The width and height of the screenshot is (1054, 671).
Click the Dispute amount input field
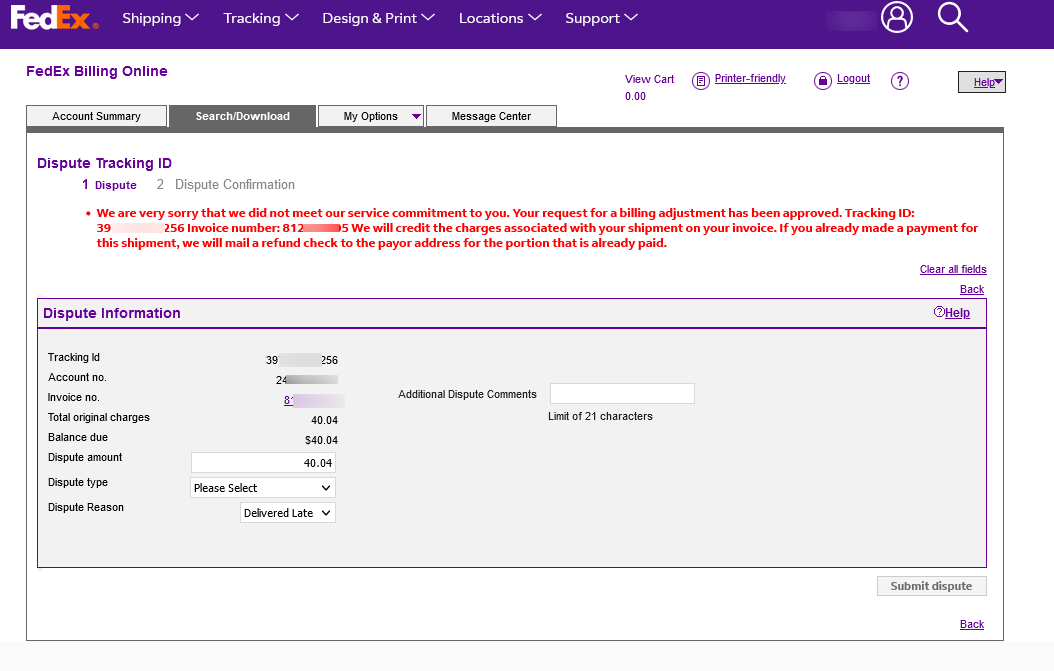(x=263, y=463)
